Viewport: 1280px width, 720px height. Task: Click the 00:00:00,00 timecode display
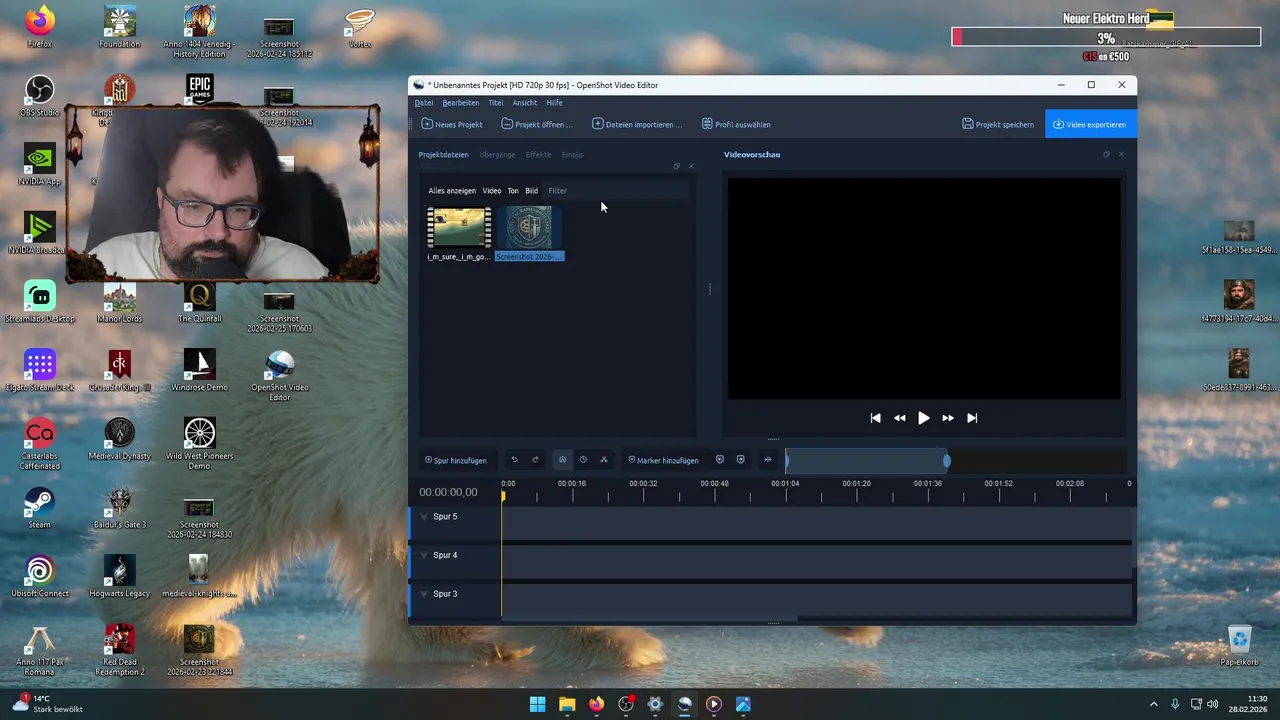(448, 492)
